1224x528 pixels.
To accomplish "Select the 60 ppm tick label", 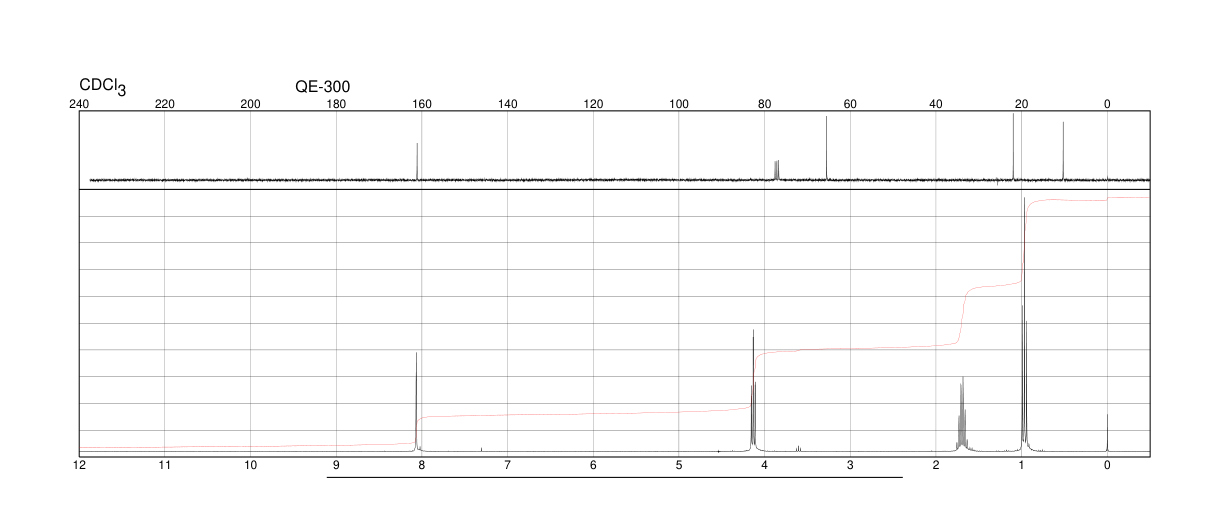I will click(x=850, y=104).
